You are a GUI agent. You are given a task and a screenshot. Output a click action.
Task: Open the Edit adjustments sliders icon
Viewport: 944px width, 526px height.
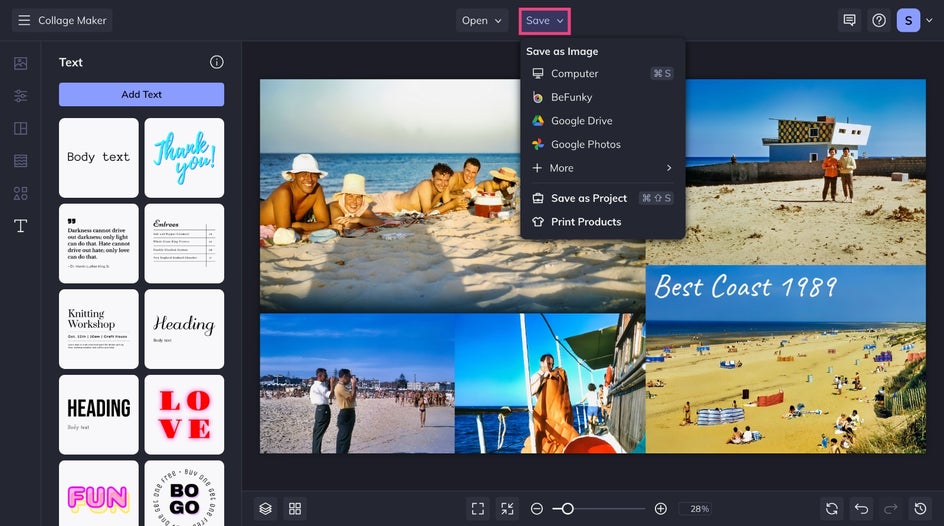point(20,96)
